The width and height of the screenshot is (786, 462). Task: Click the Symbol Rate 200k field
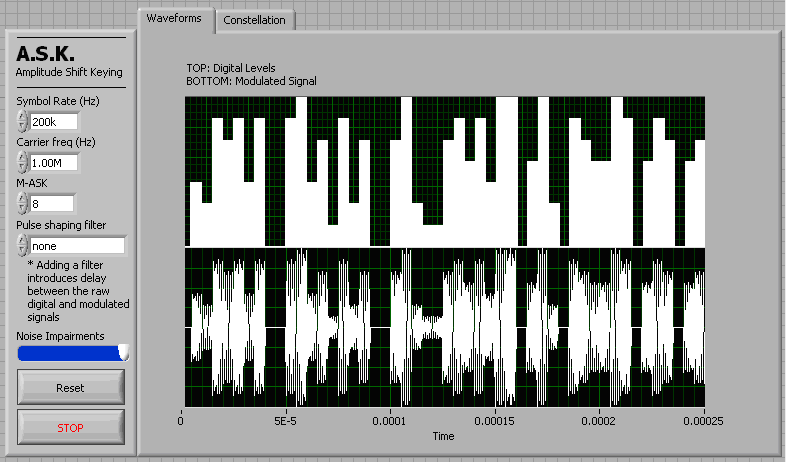[53, 122]
